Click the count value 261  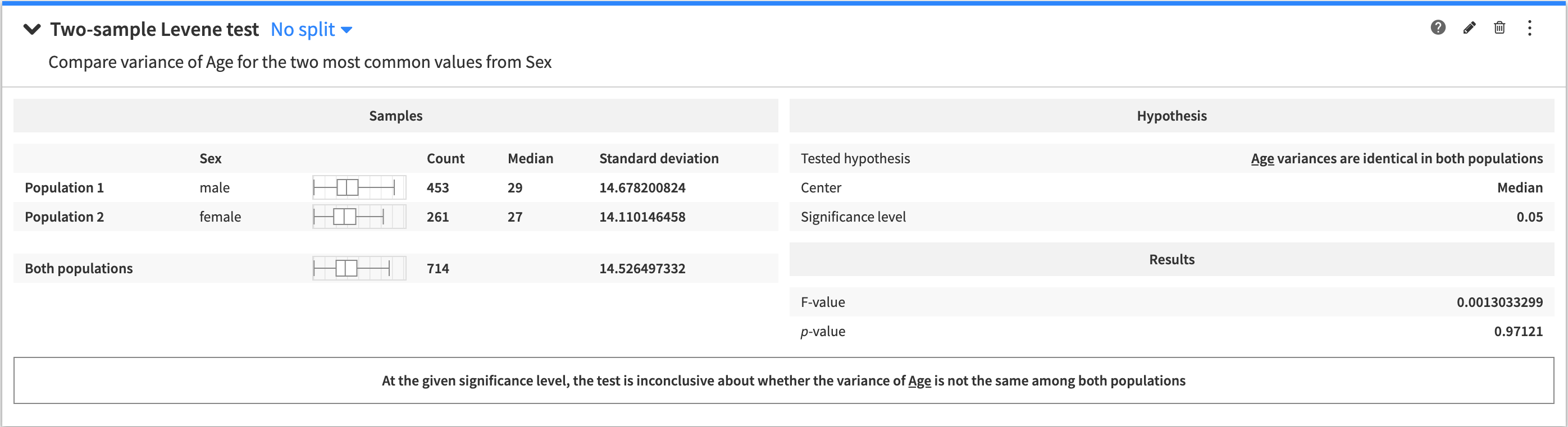(x=437, y=217)
